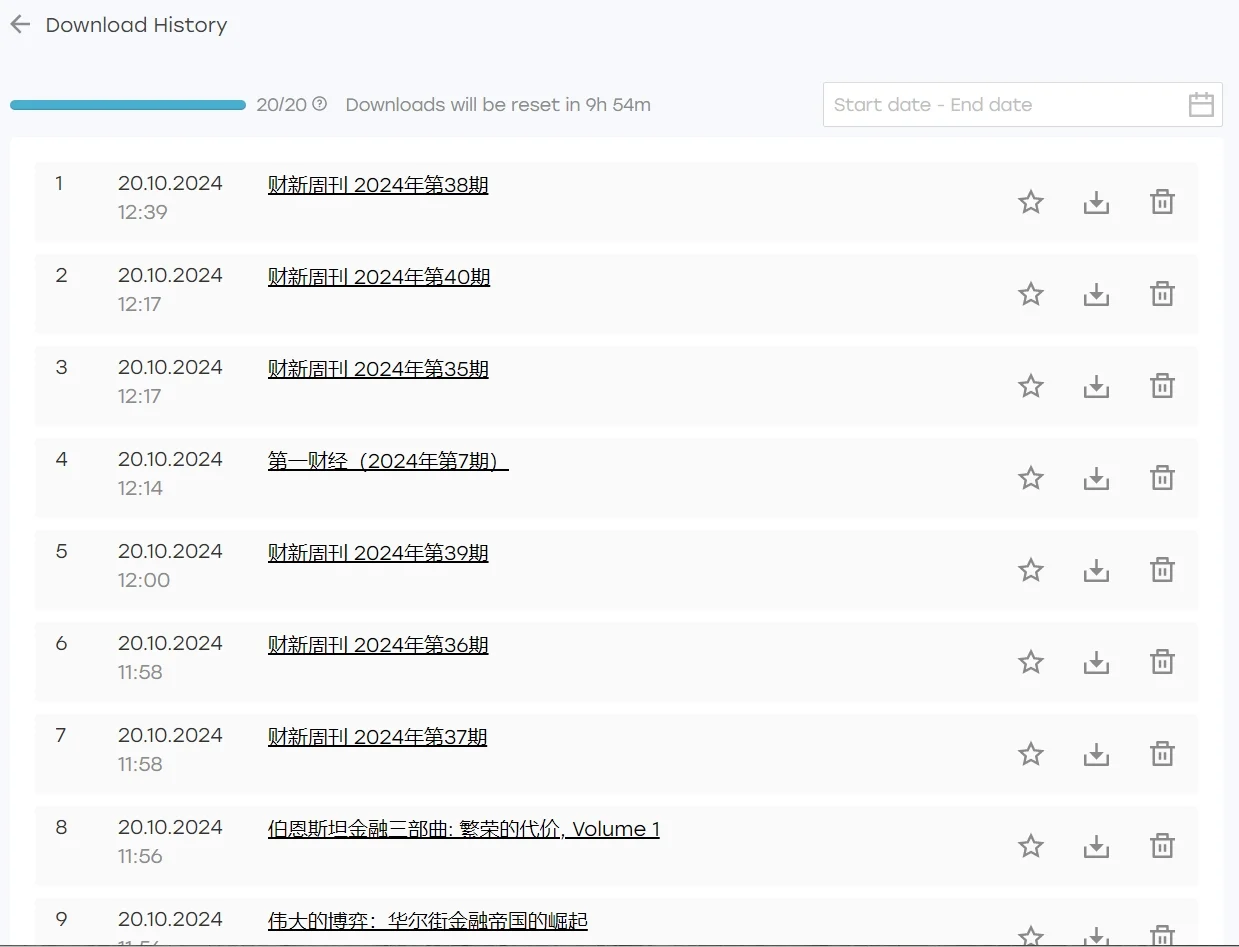Trash the 第一财经 (2024年第7期) entry

[1162, 478]
